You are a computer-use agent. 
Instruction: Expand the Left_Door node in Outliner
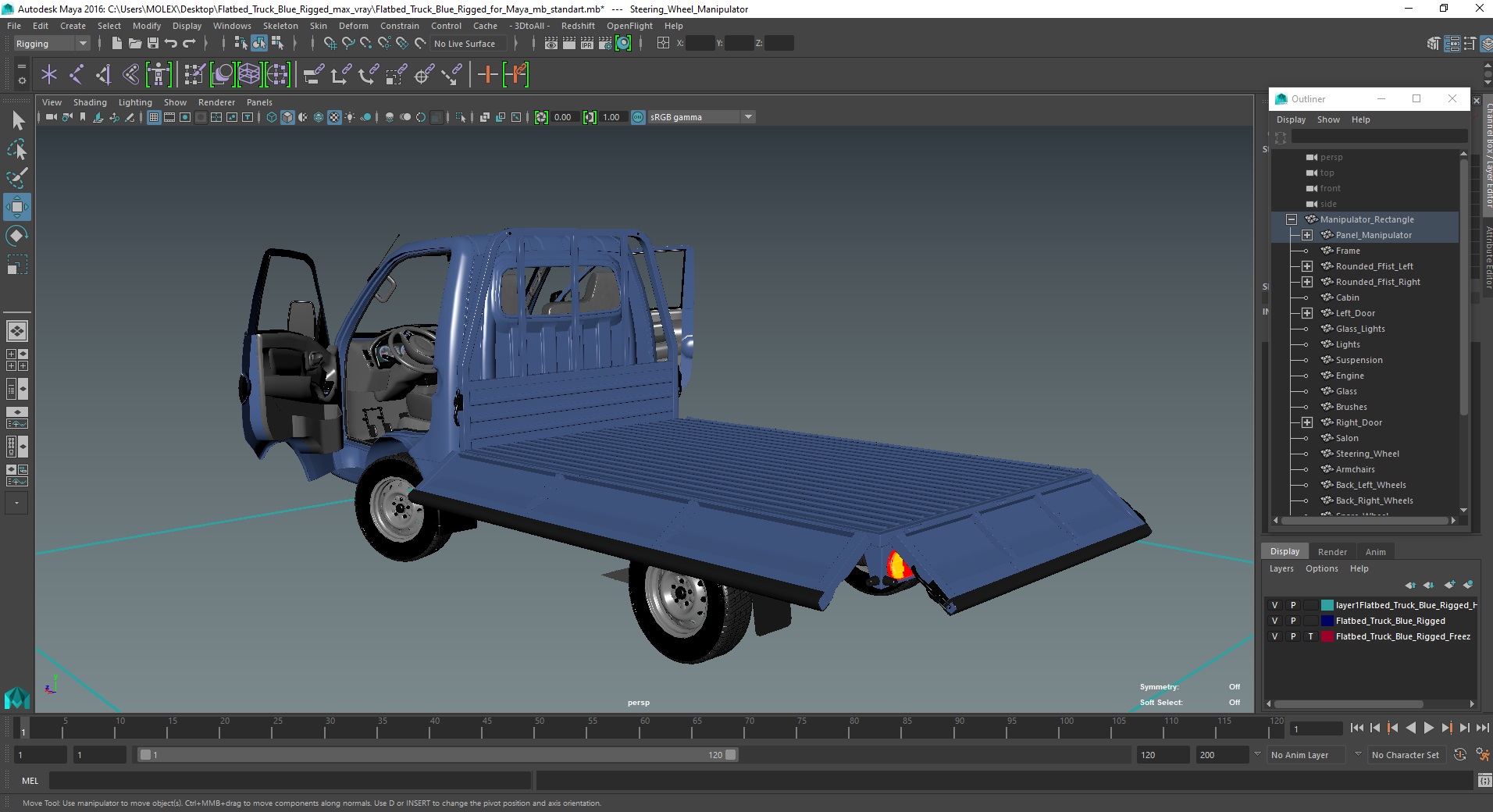coord(1307,313)
